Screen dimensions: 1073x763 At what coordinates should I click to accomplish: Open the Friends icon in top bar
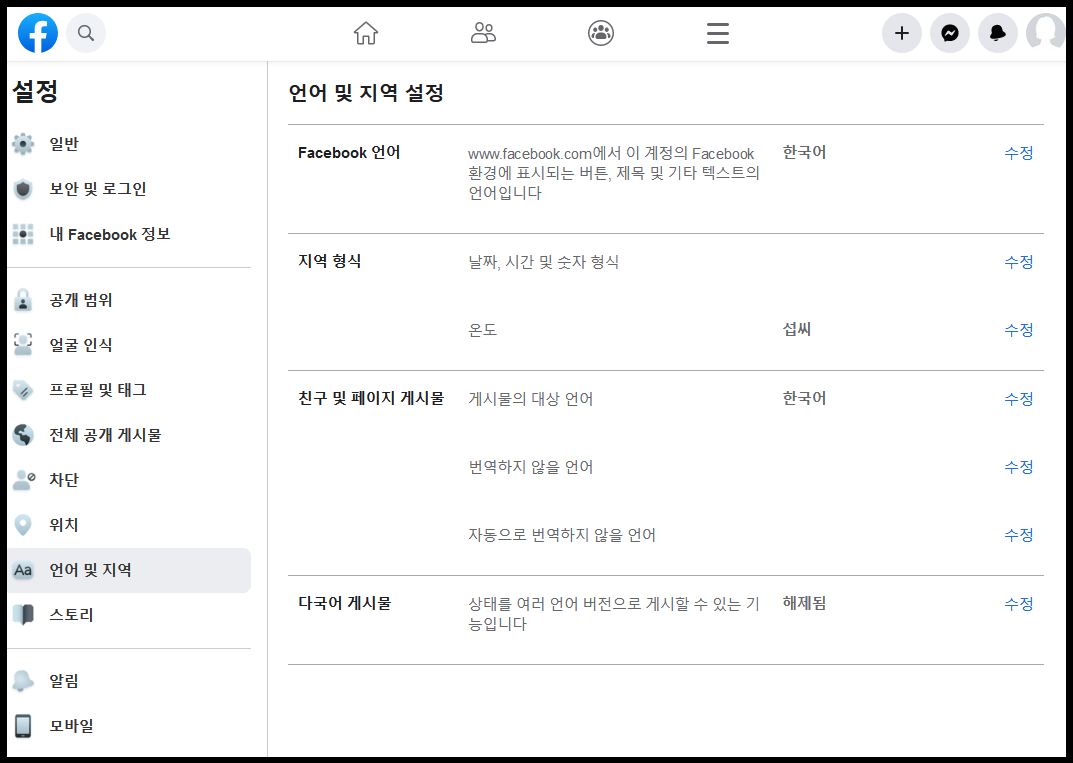[483, 33]
